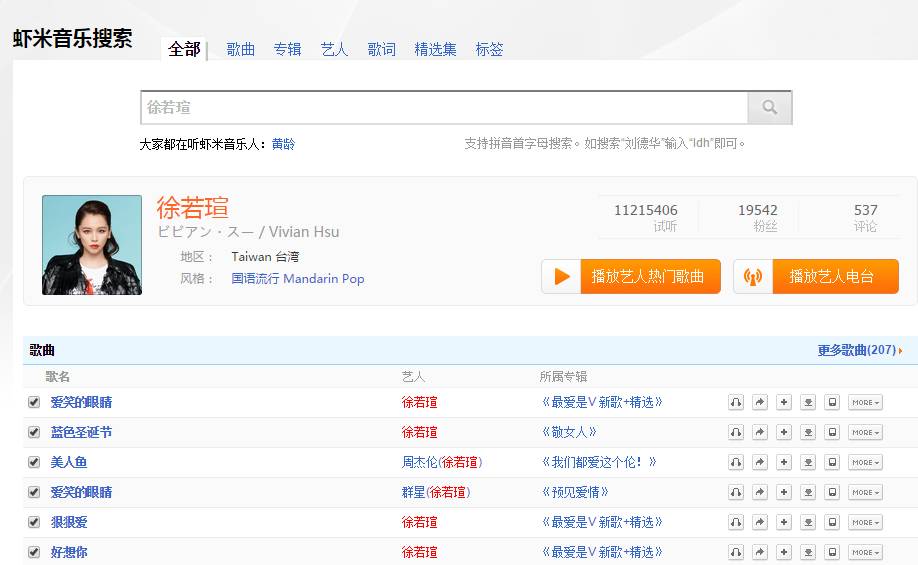Viewport: 918px width, 565px height.
Task: Open artist 周杰伦 in 美人鱼 row
Action: click(x=419, y=462)
